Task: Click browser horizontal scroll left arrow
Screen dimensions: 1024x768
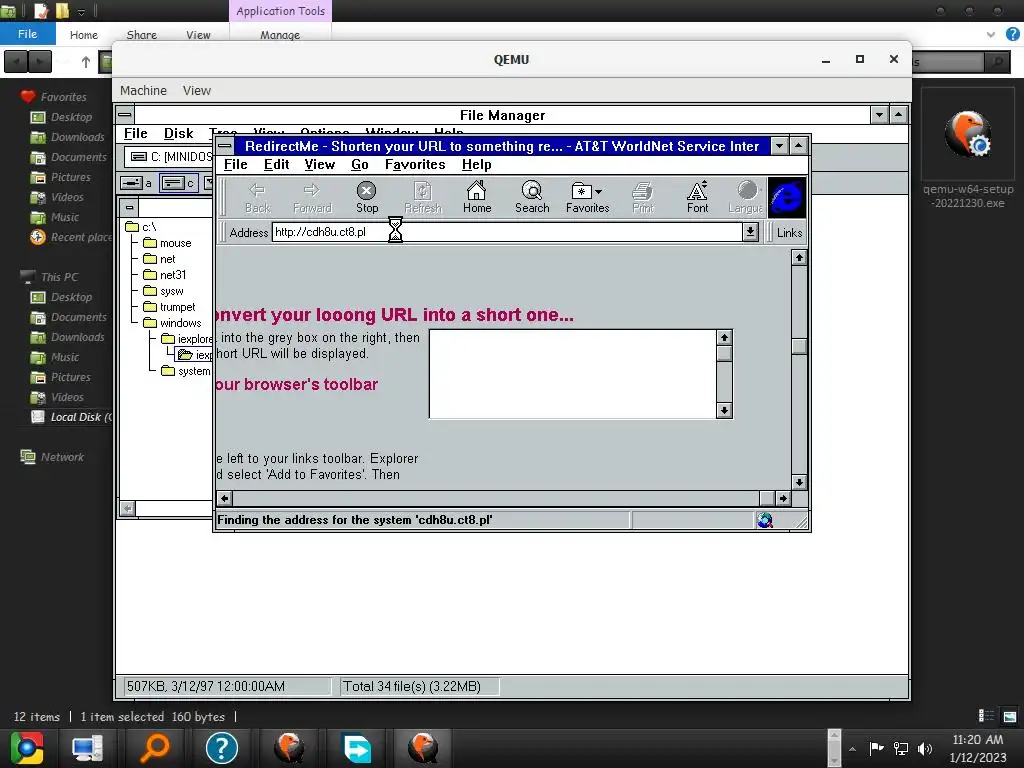Action: pyautogui.click(x=225, y=498)
